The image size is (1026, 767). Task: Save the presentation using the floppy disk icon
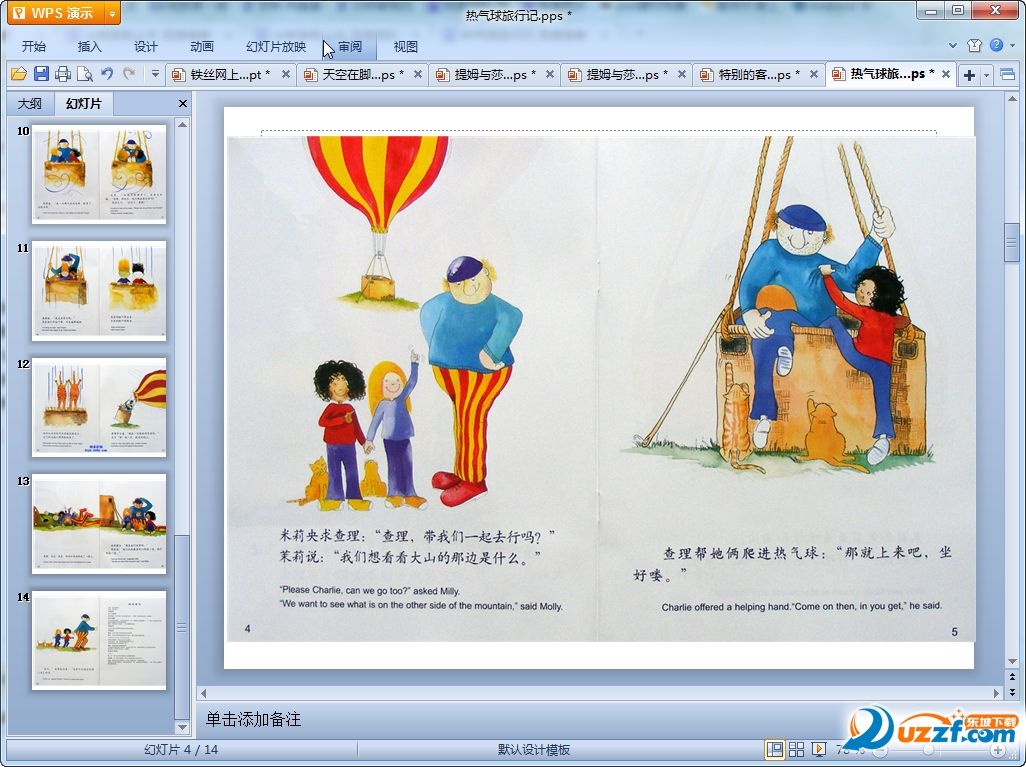point(41,74)
